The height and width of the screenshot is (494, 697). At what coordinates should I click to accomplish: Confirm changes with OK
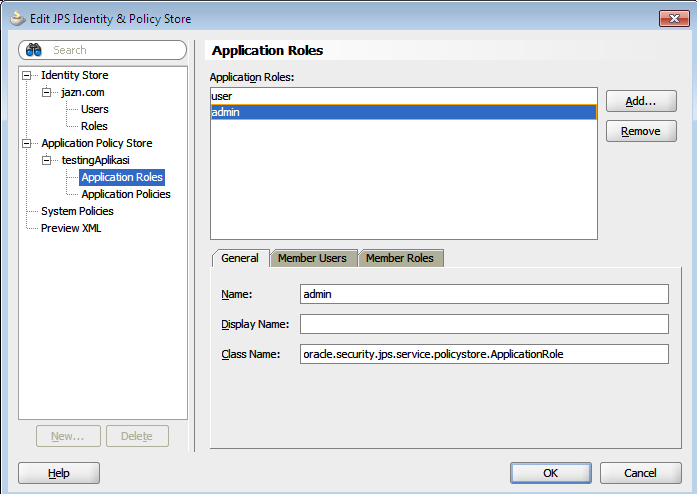(x=550, y=473)
